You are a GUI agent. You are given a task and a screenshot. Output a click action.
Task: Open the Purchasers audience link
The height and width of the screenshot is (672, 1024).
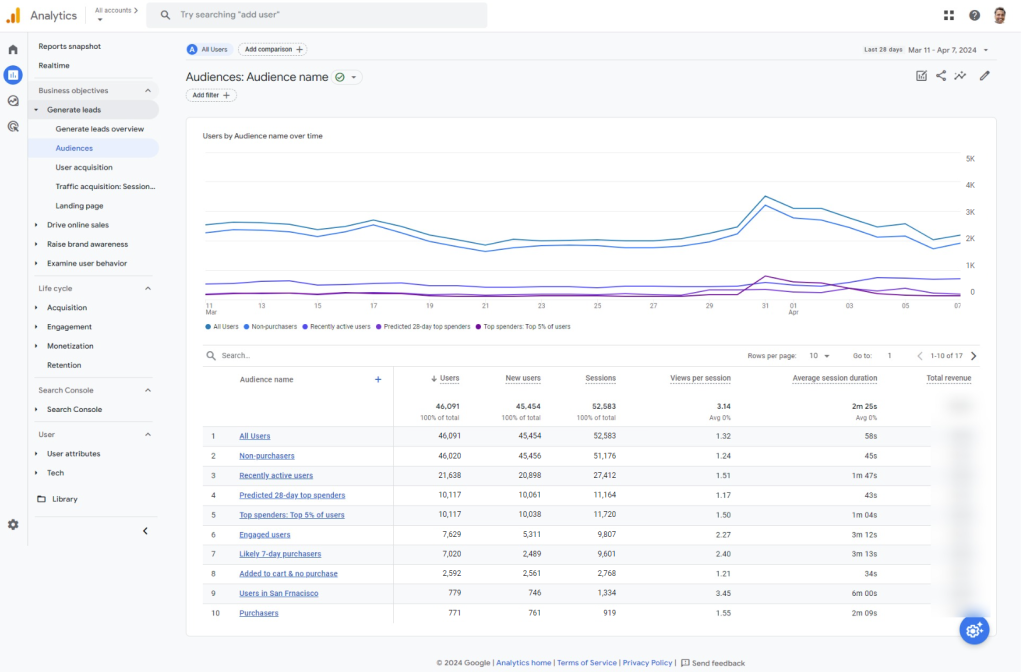[259, 613]
